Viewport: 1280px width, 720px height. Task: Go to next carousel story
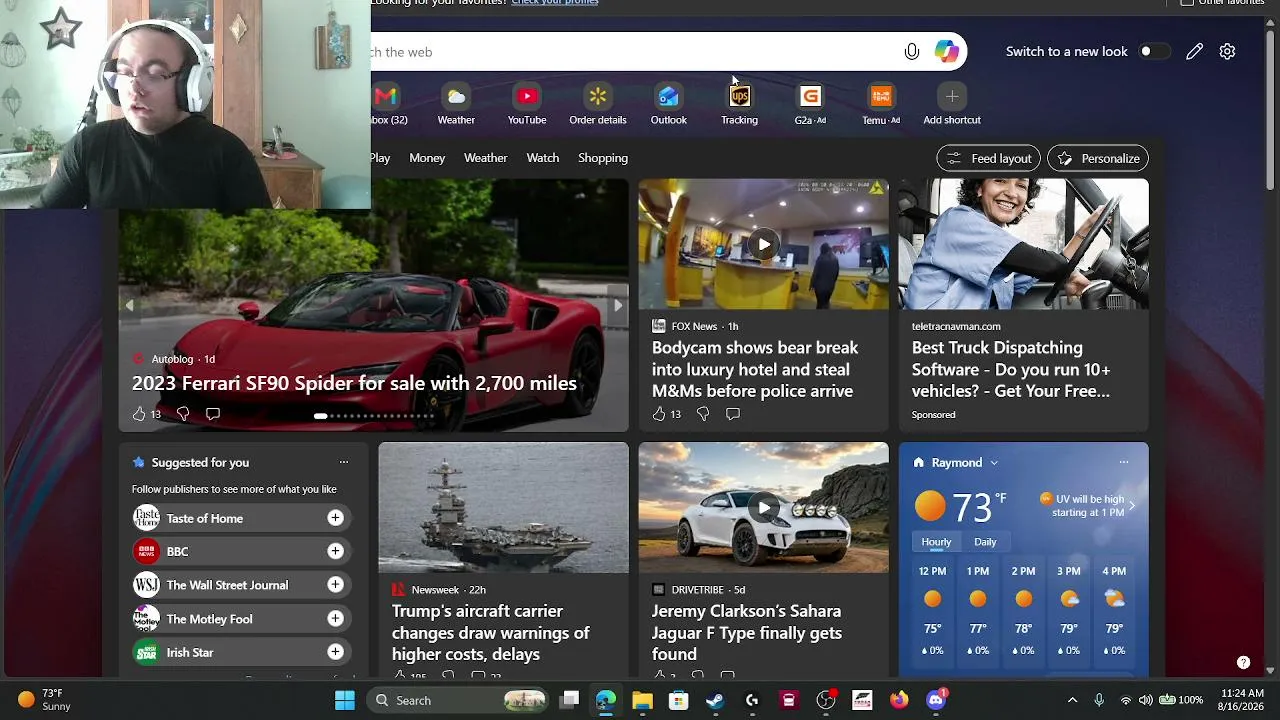(617, 306)
